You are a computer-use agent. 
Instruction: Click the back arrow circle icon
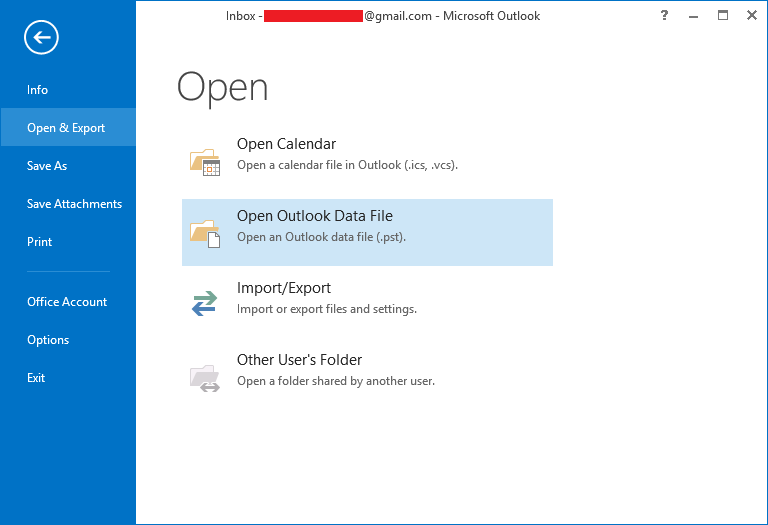(41, 37)
